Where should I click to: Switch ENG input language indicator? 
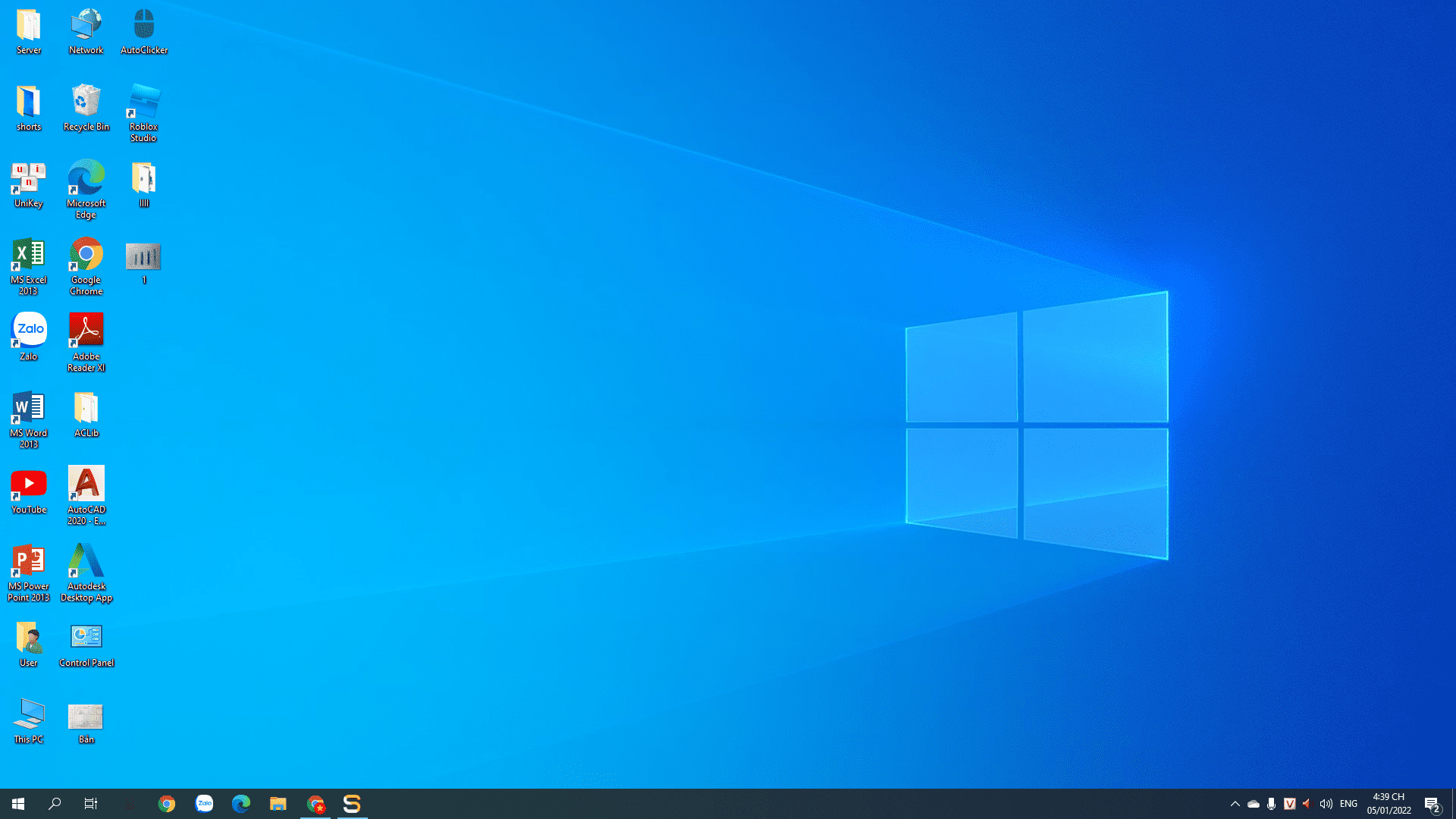[1348, 804]
